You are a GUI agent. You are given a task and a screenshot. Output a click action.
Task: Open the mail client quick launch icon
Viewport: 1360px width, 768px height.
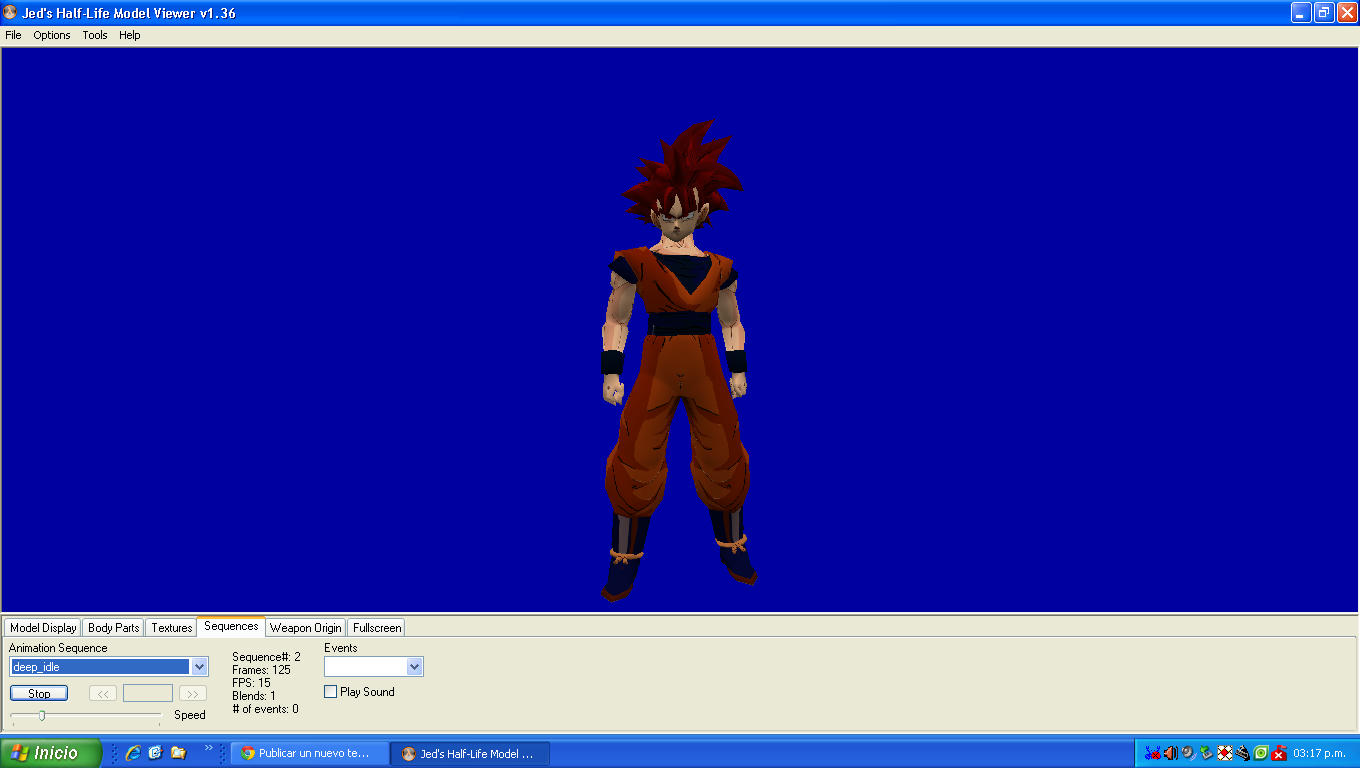(155, 753)
